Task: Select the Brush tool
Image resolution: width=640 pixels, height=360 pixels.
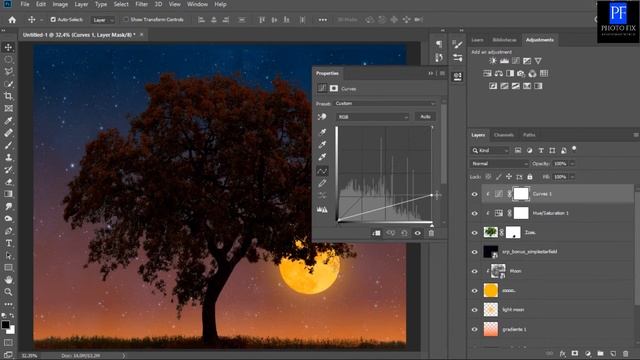Action: pyautogui.click(x=8, y=145)
